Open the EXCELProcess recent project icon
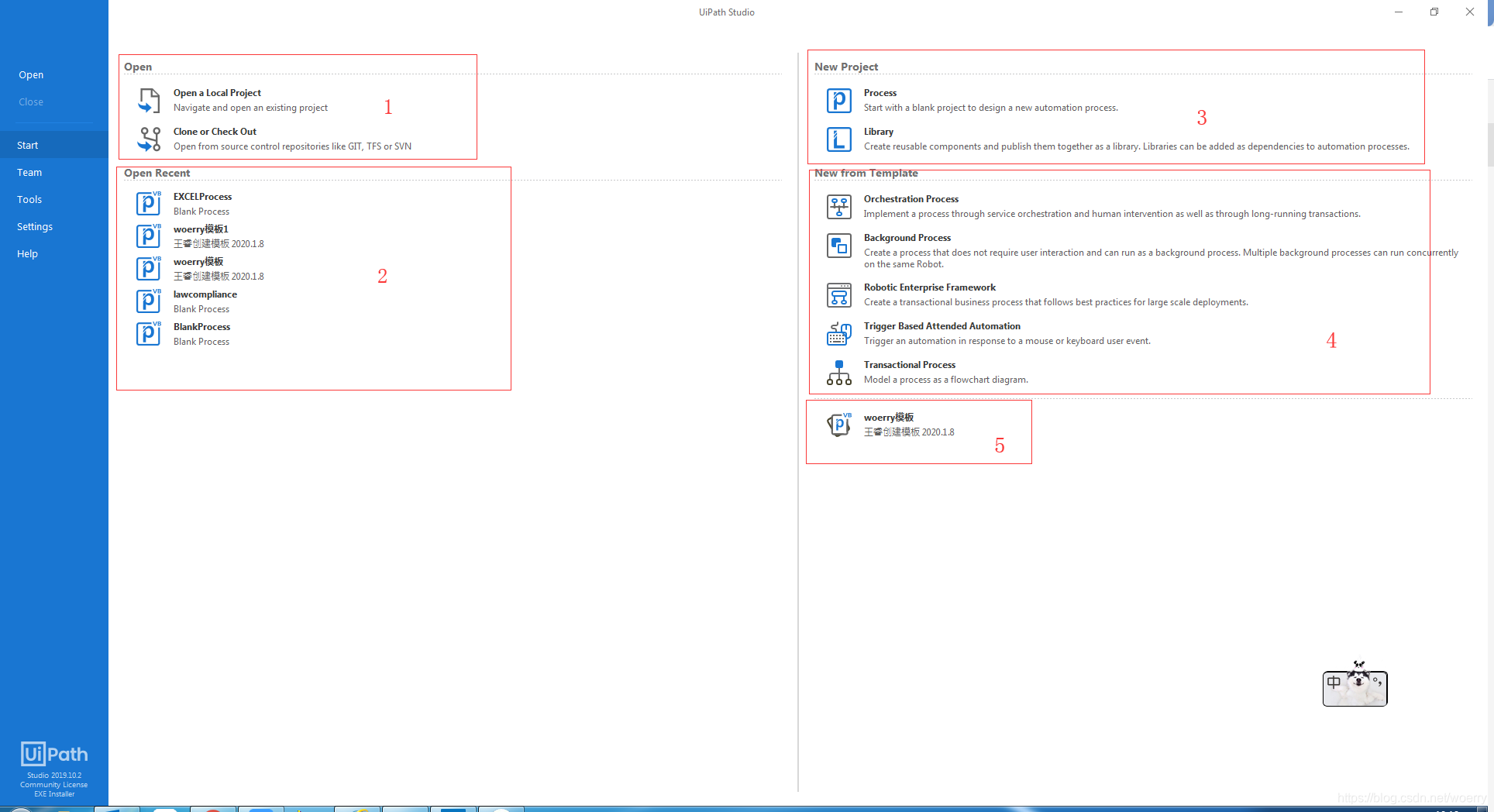 click(149, 203)
